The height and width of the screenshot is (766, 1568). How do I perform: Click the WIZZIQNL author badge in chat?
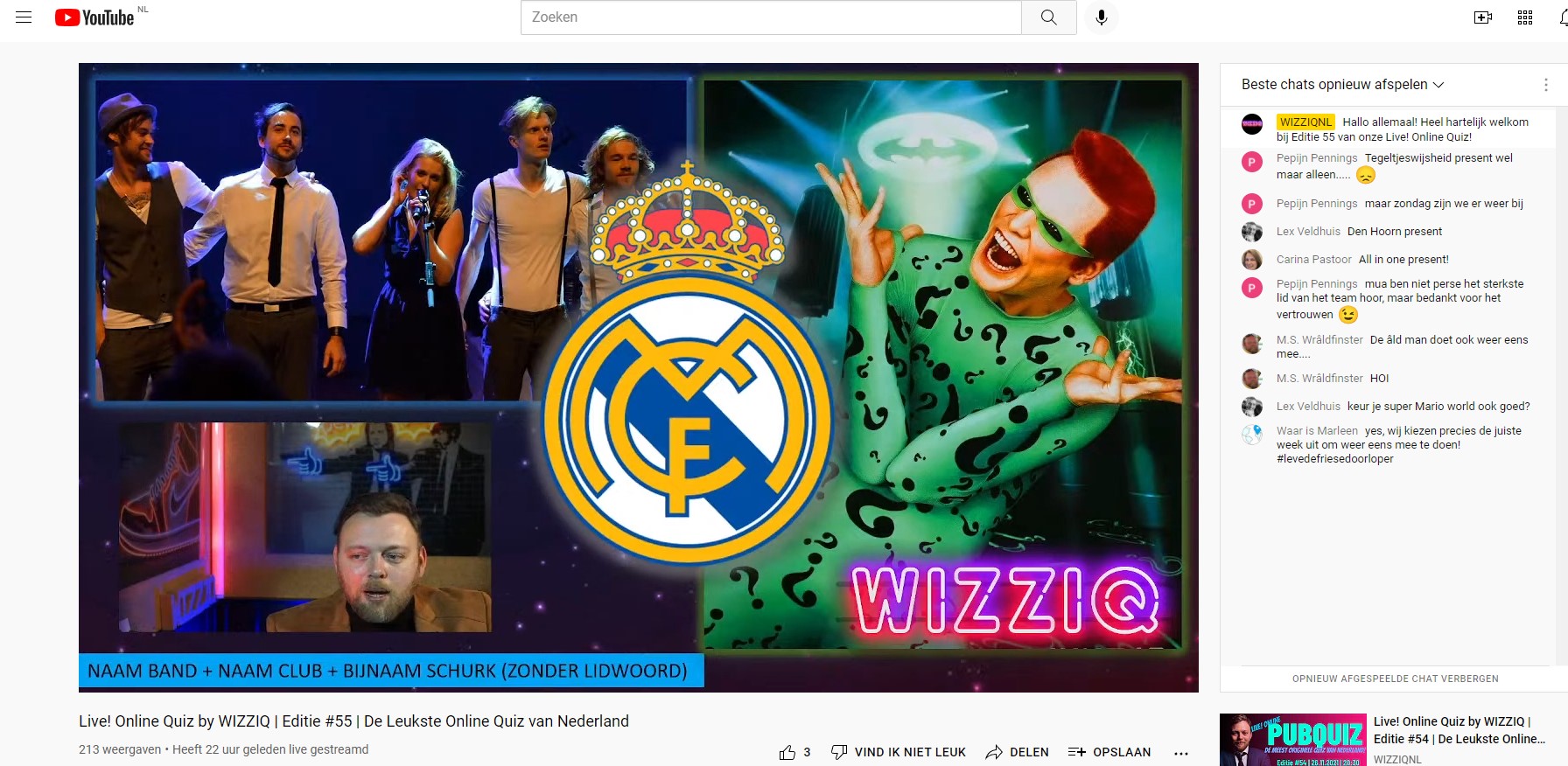click(1305, 122)
